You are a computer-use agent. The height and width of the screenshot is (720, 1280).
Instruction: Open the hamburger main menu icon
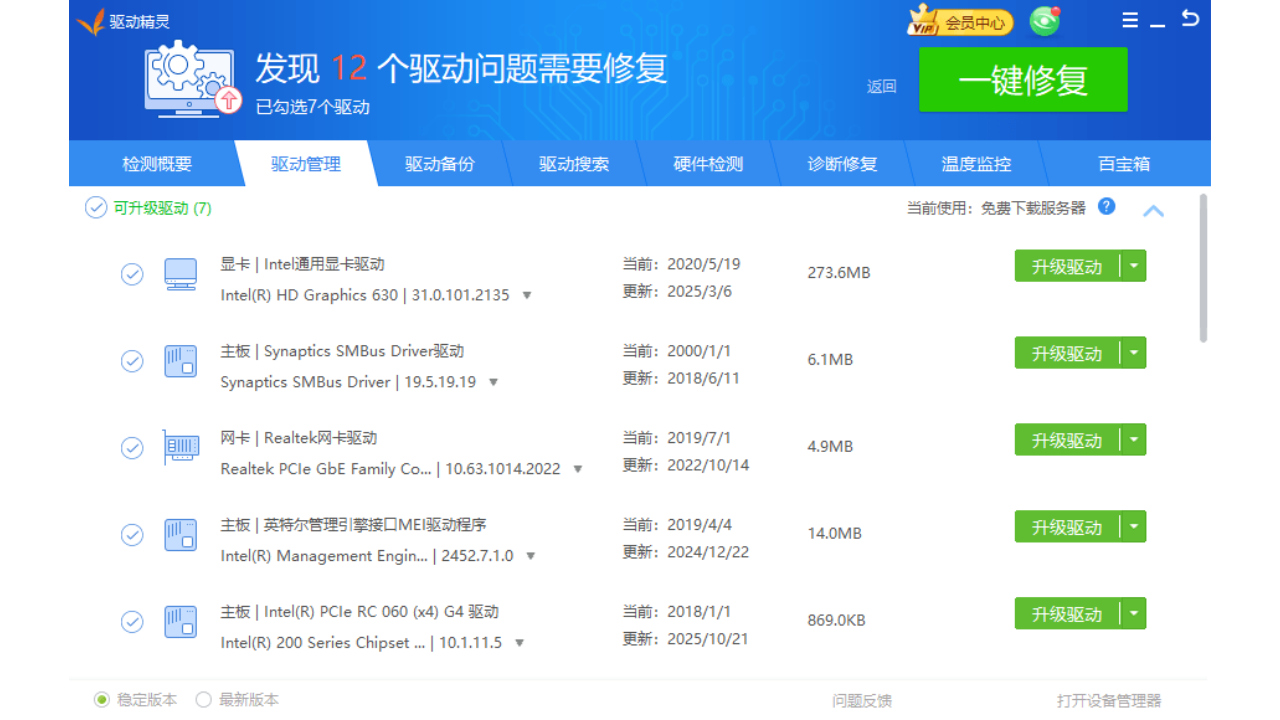[1130, 20]
